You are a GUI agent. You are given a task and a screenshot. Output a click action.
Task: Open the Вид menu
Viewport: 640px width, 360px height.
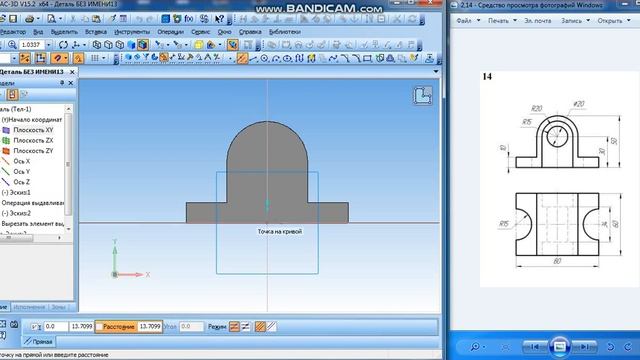coord(38,32)
